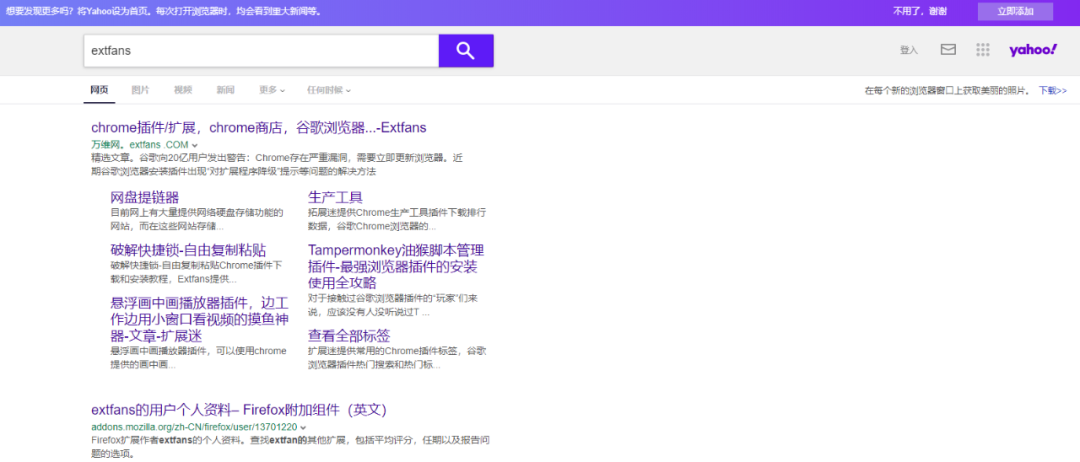This screenshot has width=1080, height=462.
Task: Click the 在每个新的浏览器窗口上获取美丽的照片 text
Action: click(947, 90)
